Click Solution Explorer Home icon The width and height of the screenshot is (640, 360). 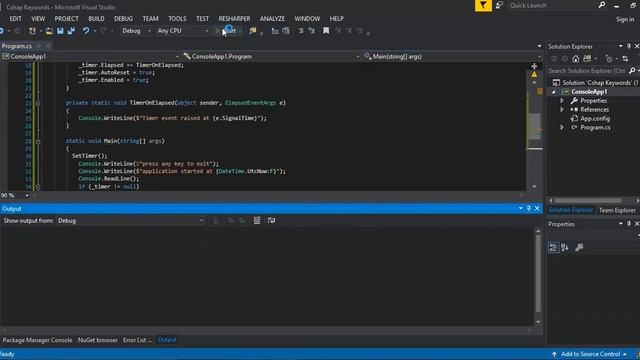(x=576, y=59)
